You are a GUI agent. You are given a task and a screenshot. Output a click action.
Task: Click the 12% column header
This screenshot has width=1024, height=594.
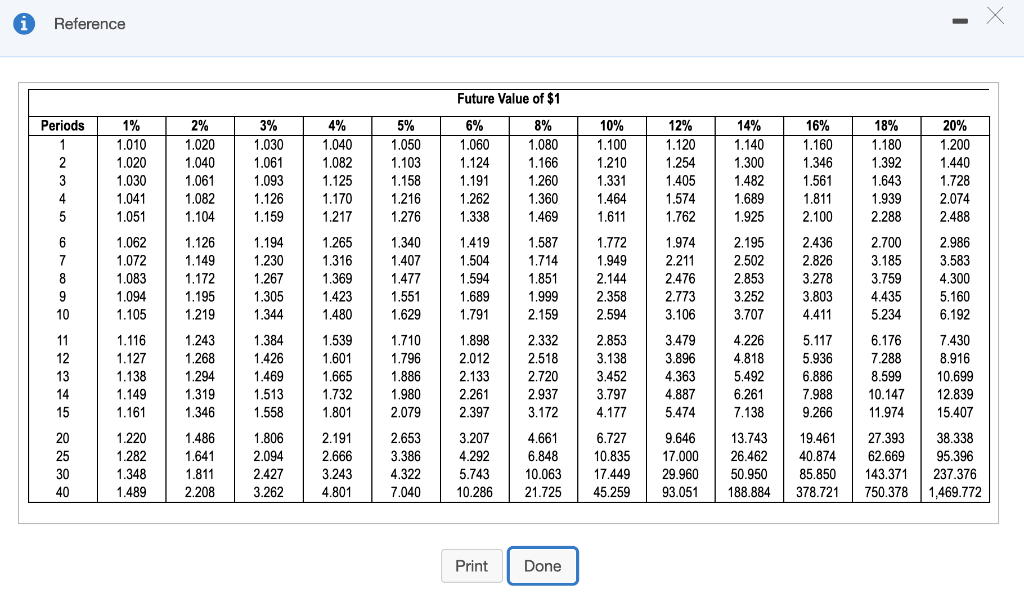click(x=680, y=125)
